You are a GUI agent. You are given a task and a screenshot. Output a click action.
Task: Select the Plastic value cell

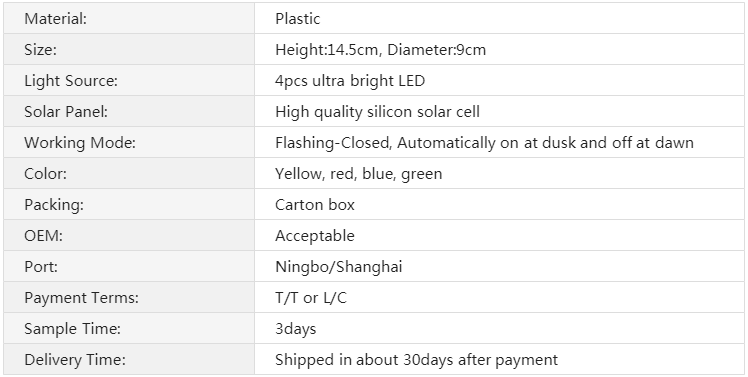point(499,19)
